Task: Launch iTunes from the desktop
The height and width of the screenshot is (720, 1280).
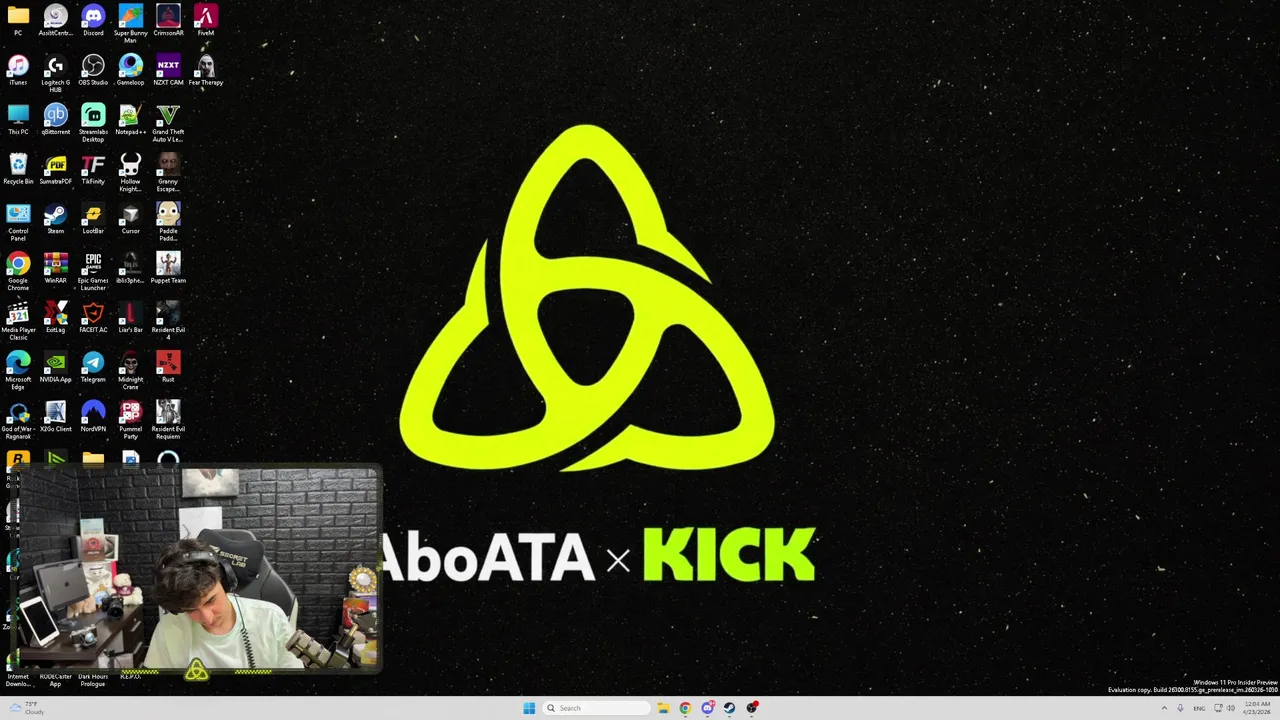Action: coord(18,70)
